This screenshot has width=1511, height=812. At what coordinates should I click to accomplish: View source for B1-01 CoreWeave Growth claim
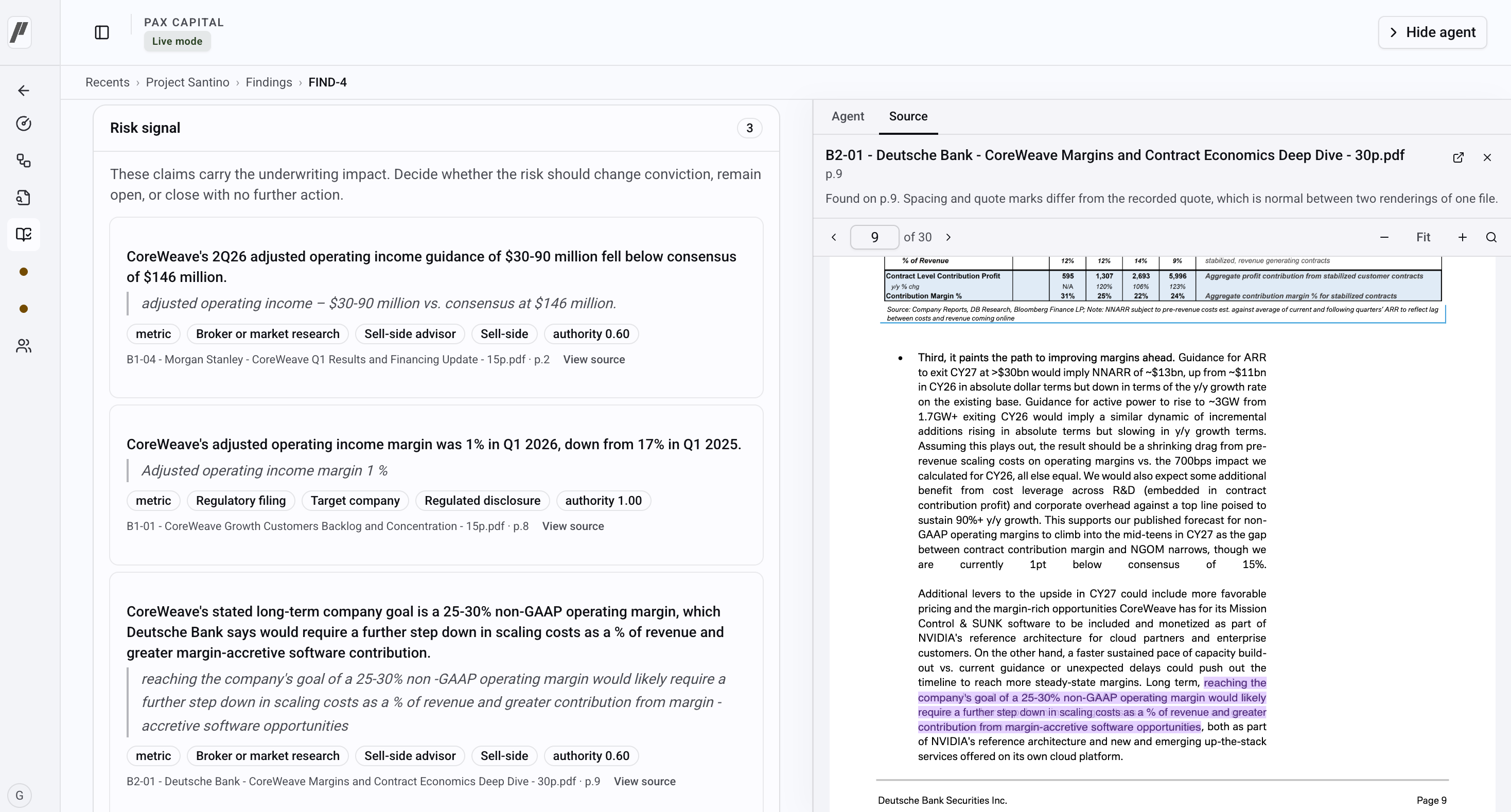(x=572, y=526)
